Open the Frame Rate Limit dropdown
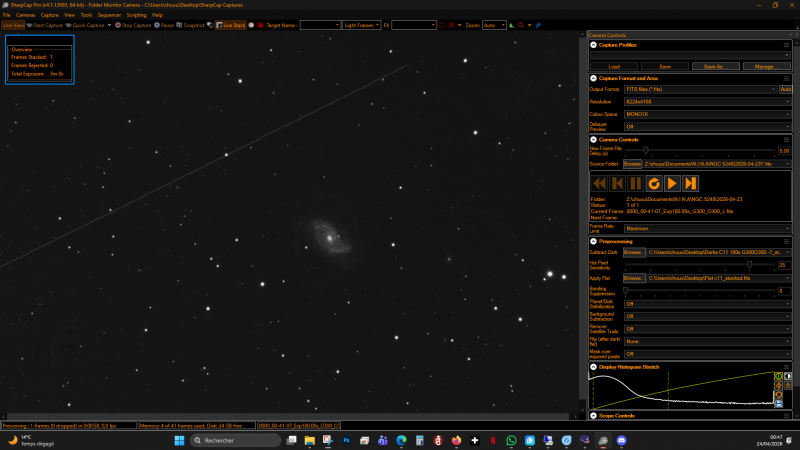 708,229
